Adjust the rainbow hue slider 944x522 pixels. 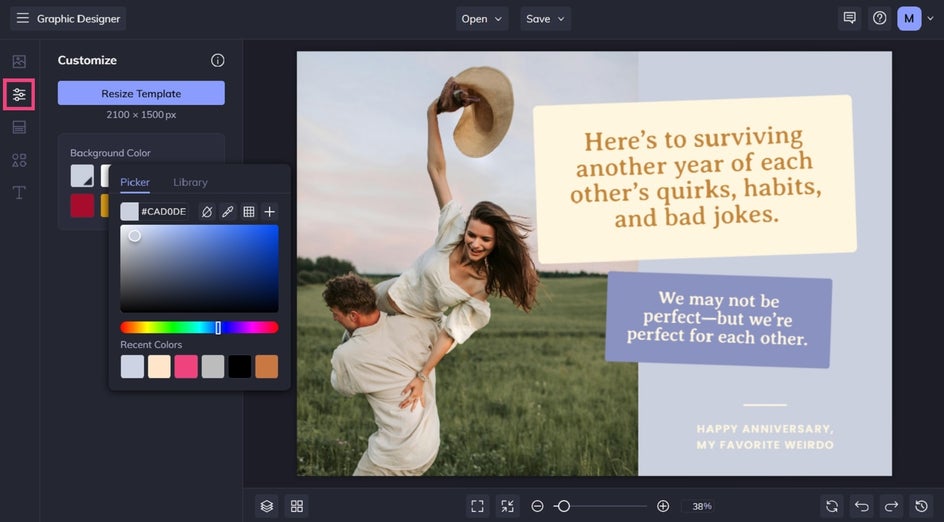[x=199, y=328]
